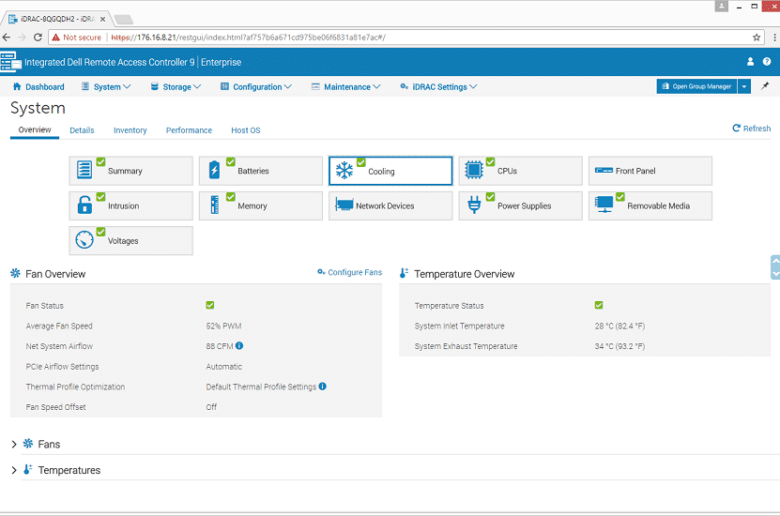Switch to the Details tab
Image resolution: width=780 pixels, height=516 pixels.
(x=82, y=130)
